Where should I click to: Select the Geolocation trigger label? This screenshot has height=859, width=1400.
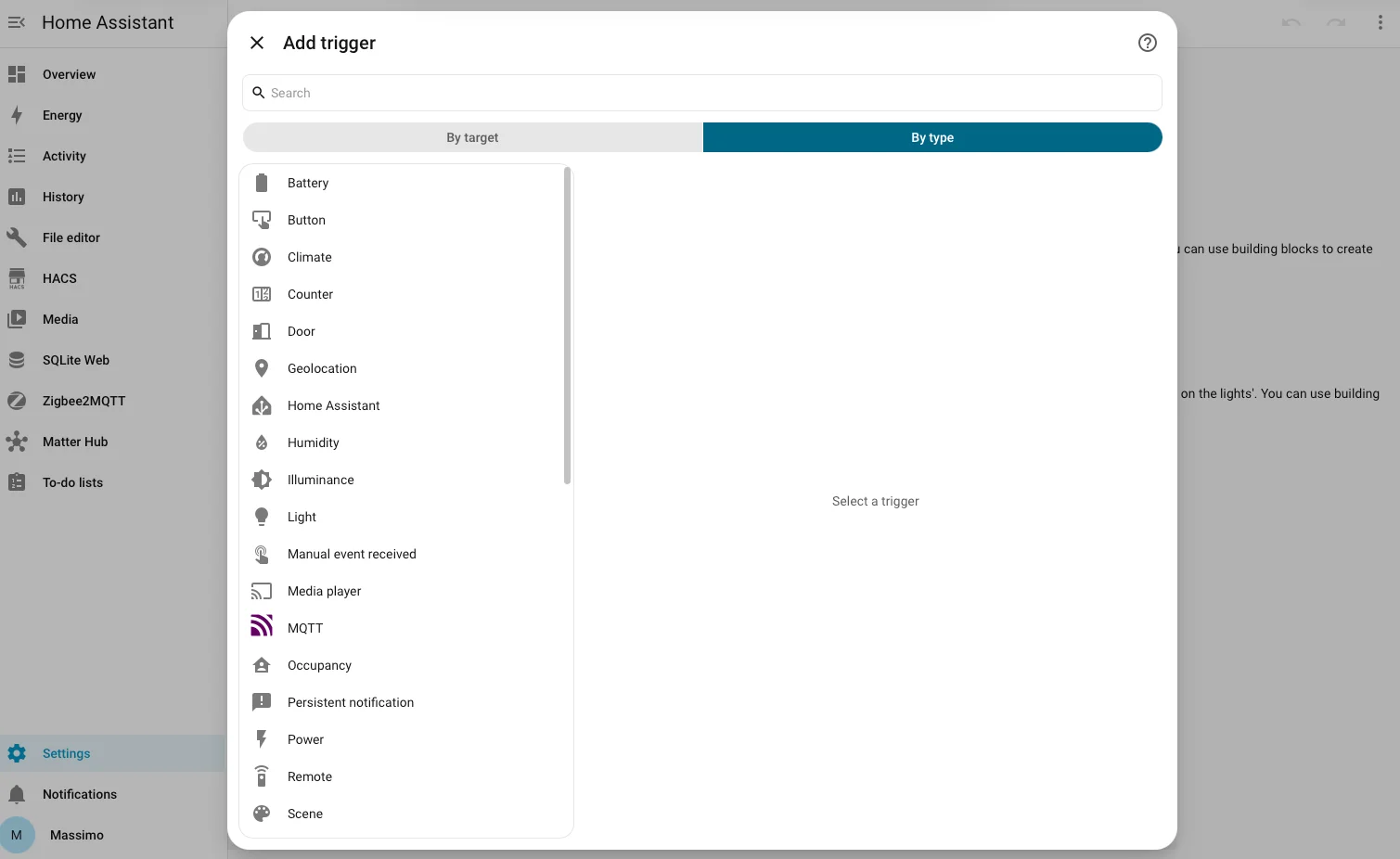pyautogui.click(x=322, y=368)
